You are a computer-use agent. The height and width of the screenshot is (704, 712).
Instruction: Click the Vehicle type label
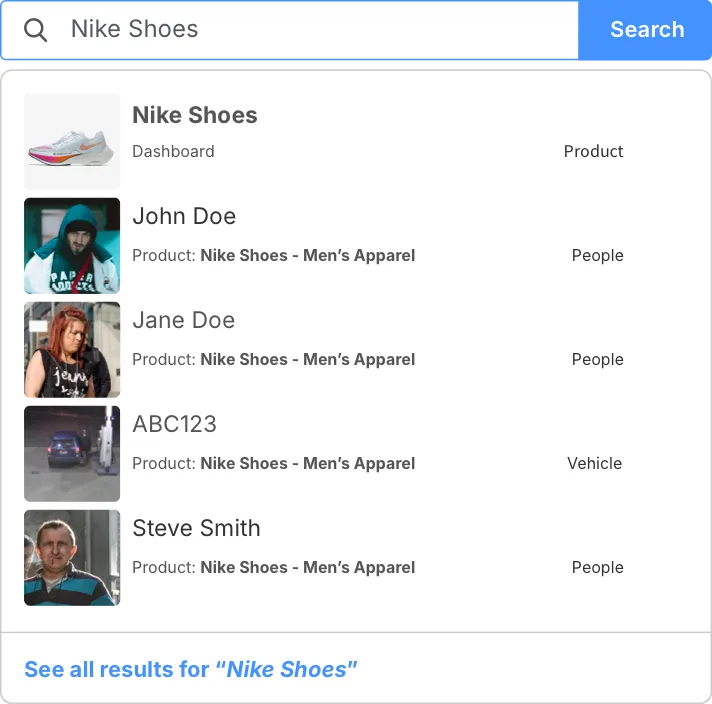595,463
